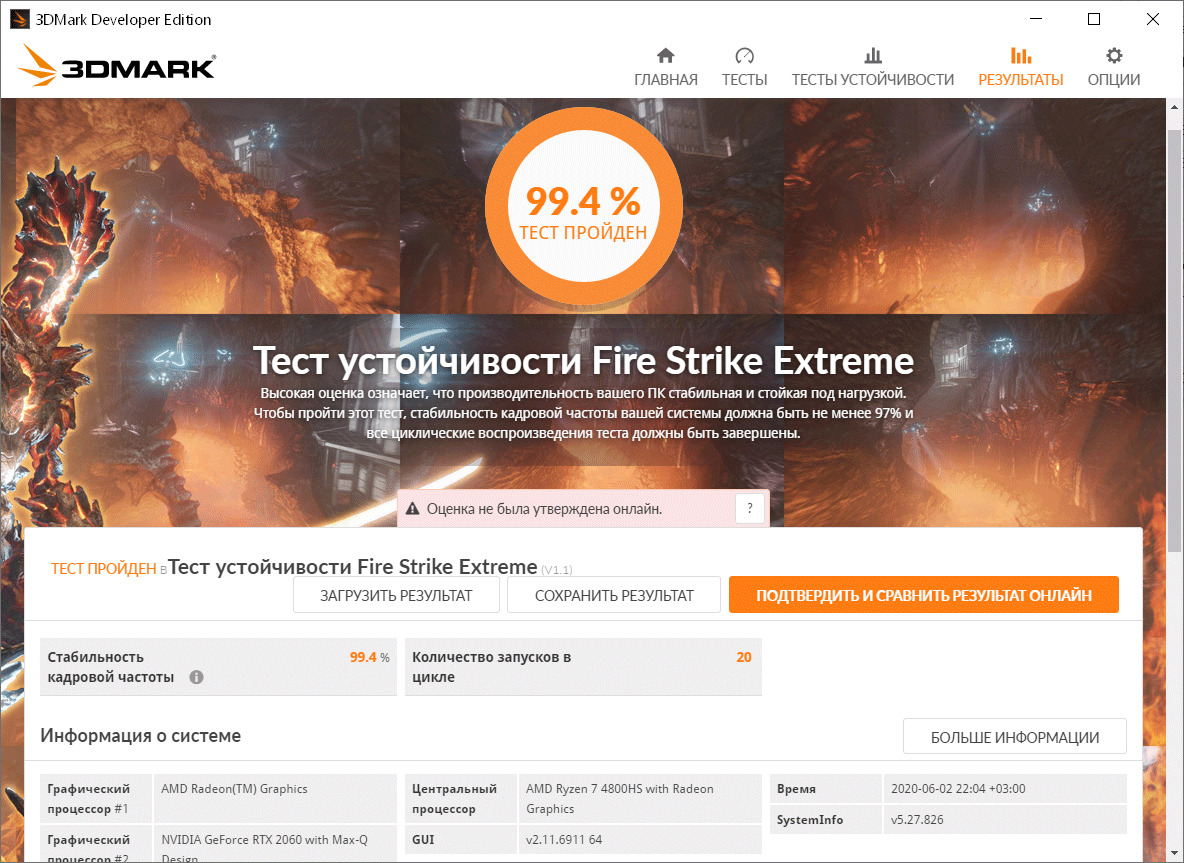Viewport: 1184px width, 863px height.
Task: Click ПОДТВЕРДИТЬ И СРАВНИТЬ РЕЗУЛЬТАТ ОНЛАЙН button
Action: click(923, 596)
